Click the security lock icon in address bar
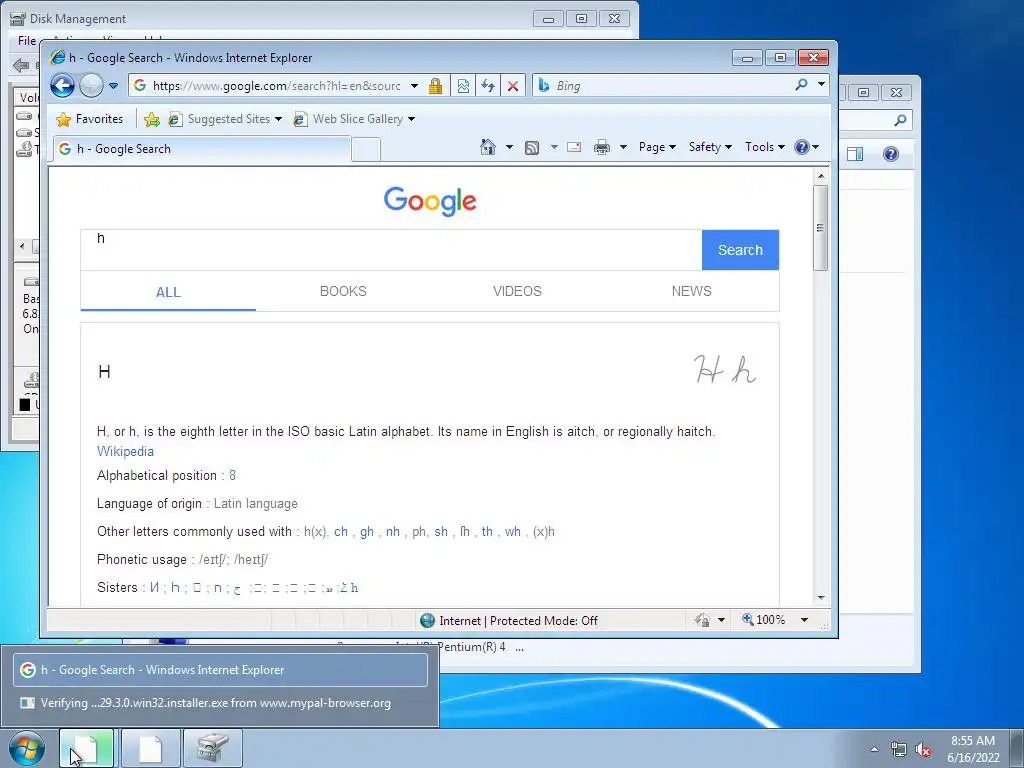 tap(436, 86)
